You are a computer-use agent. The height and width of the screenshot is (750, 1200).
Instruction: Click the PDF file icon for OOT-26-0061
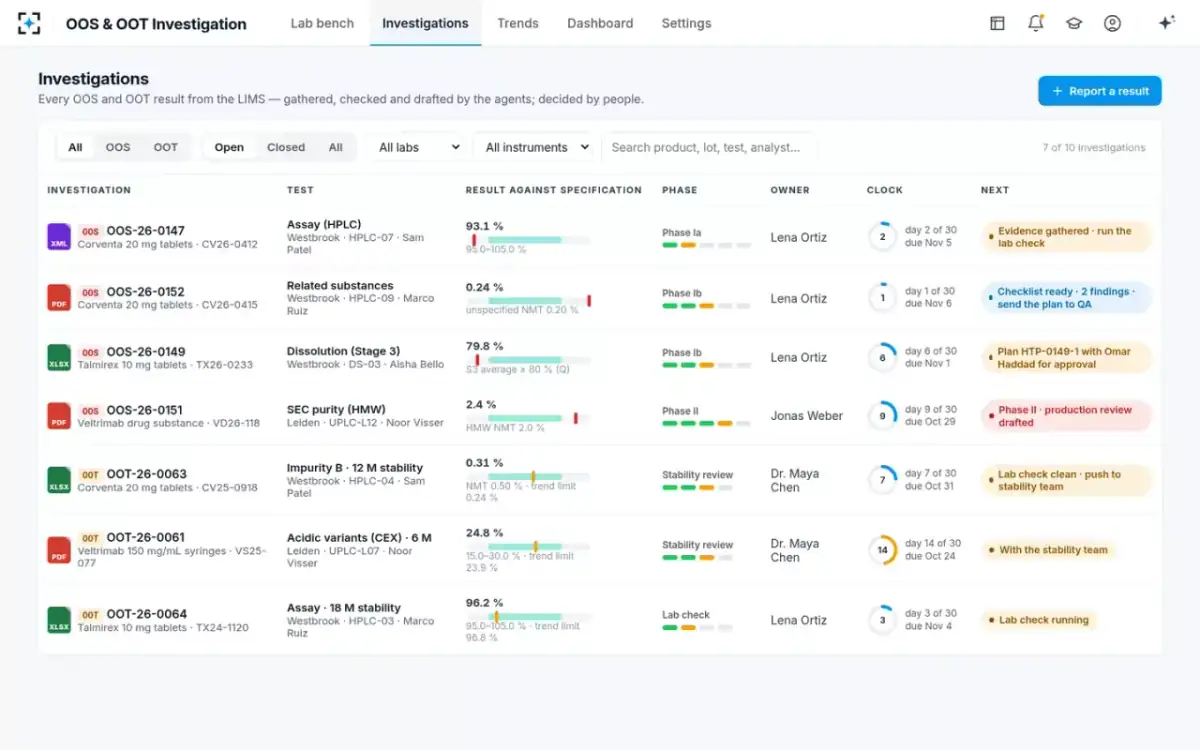(x=59, y=550)
